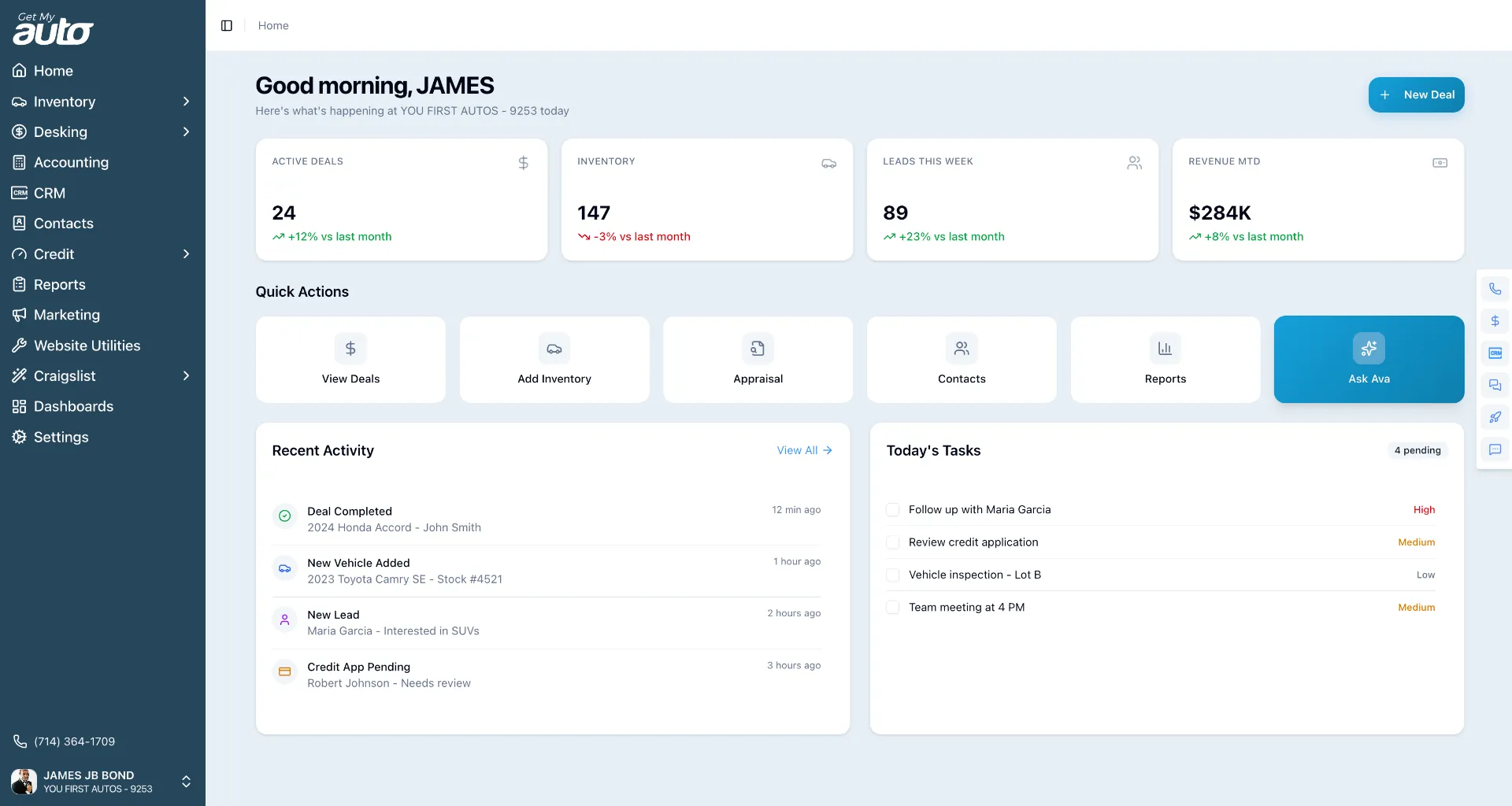Click the 4 pending tasks badge

(1417, 450)
